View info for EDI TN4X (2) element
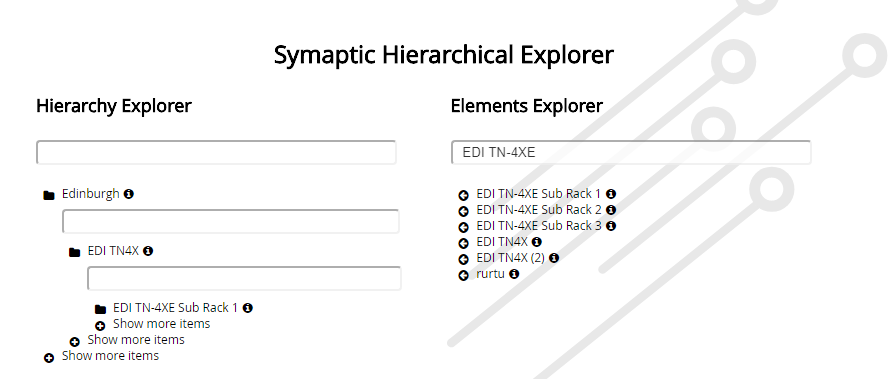This screenshot has height=379, width=892. pos(554,258)
